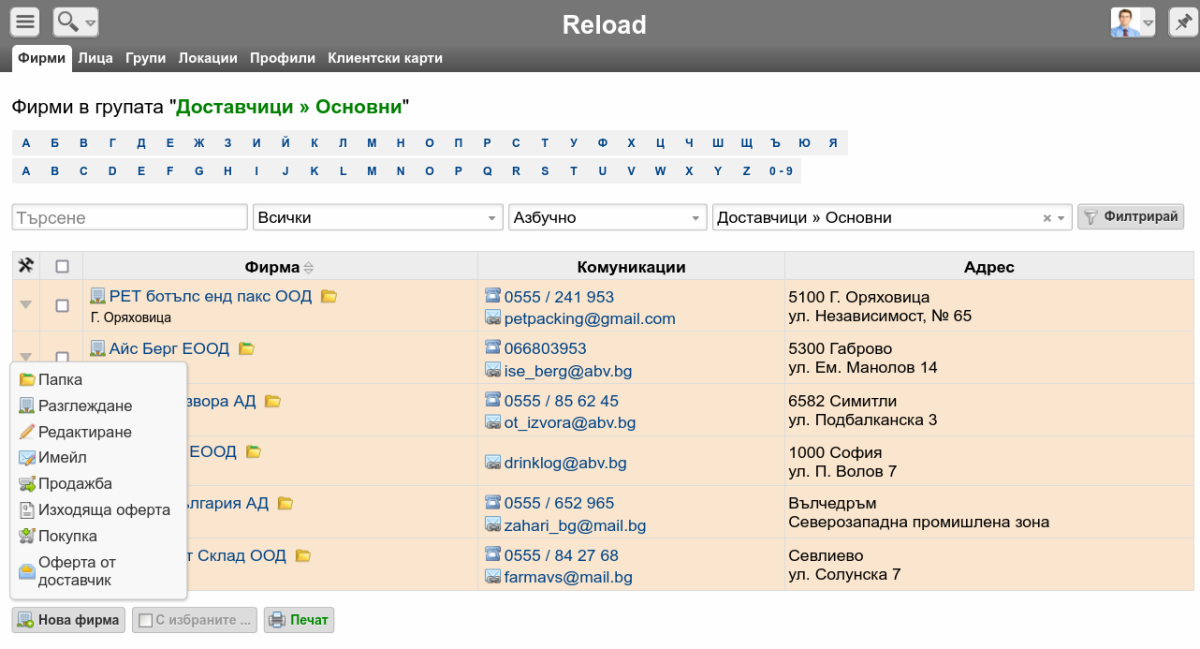
Task: Toggle the С избраните checkbox
Action: (146, 621)
